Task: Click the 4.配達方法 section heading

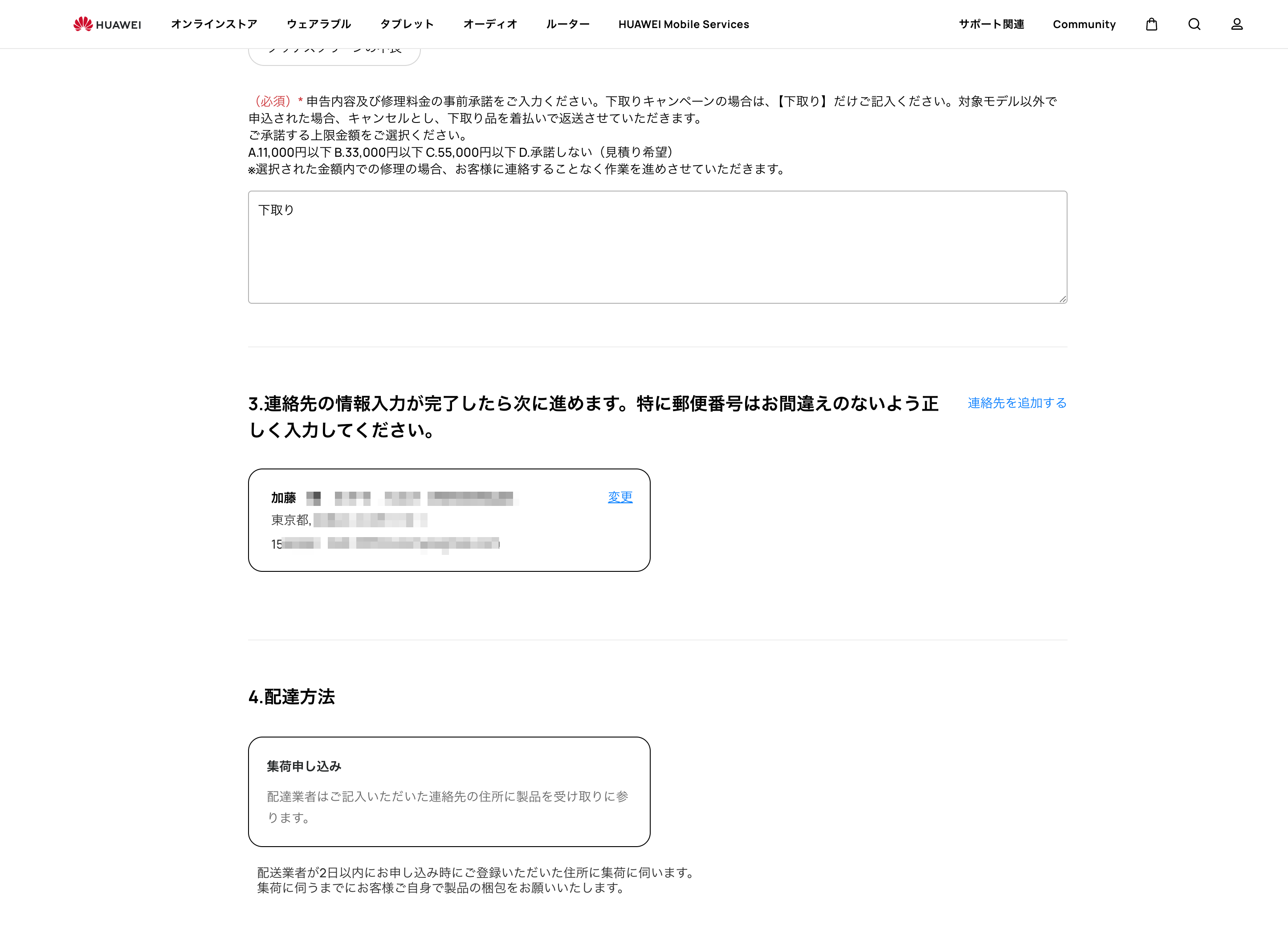Action: (291, 696)
